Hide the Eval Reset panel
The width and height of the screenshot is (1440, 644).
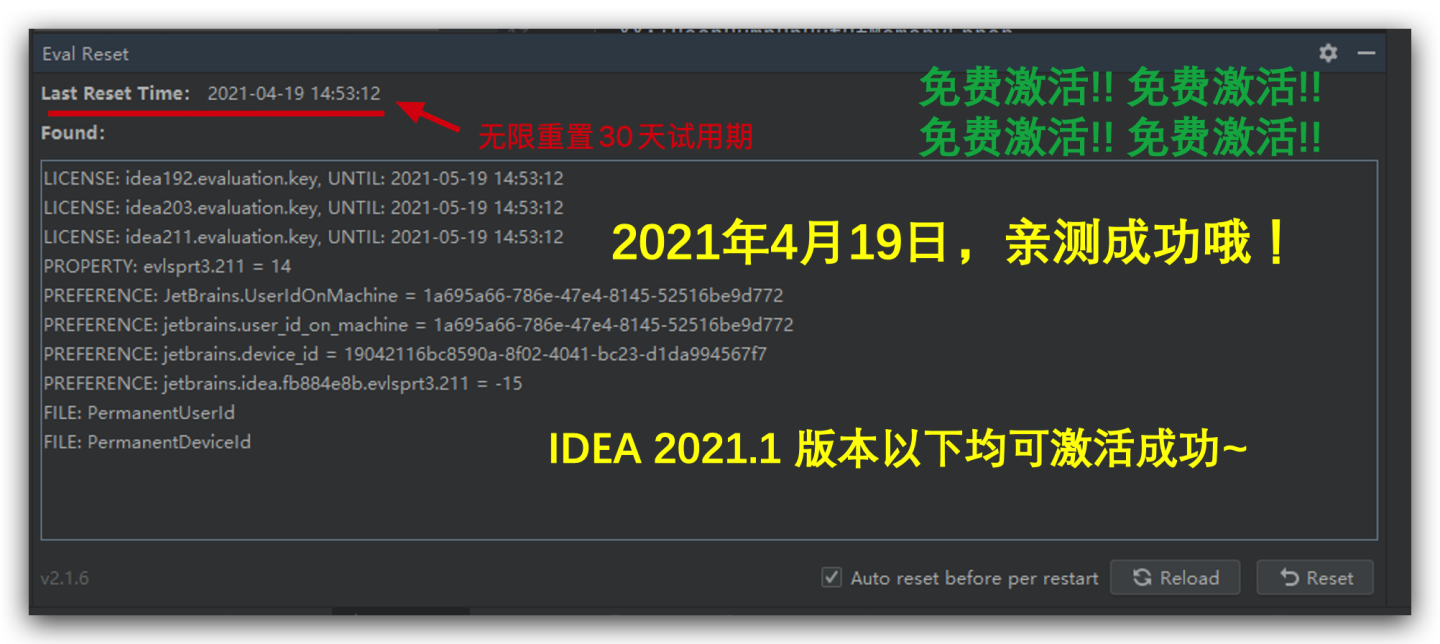(x=1366, y=53)
